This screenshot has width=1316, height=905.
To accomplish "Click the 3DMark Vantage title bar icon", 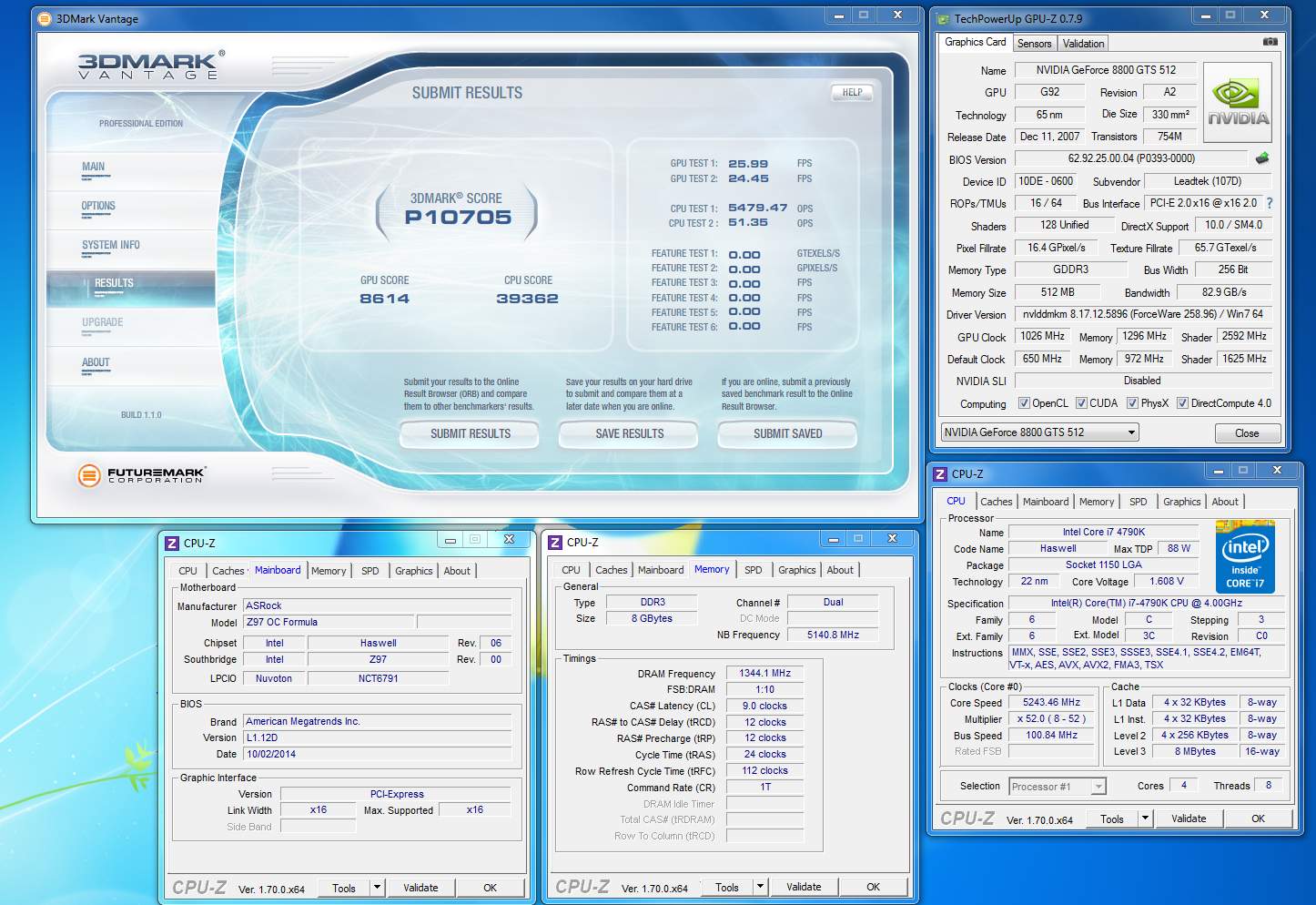I will pos(45,18).
